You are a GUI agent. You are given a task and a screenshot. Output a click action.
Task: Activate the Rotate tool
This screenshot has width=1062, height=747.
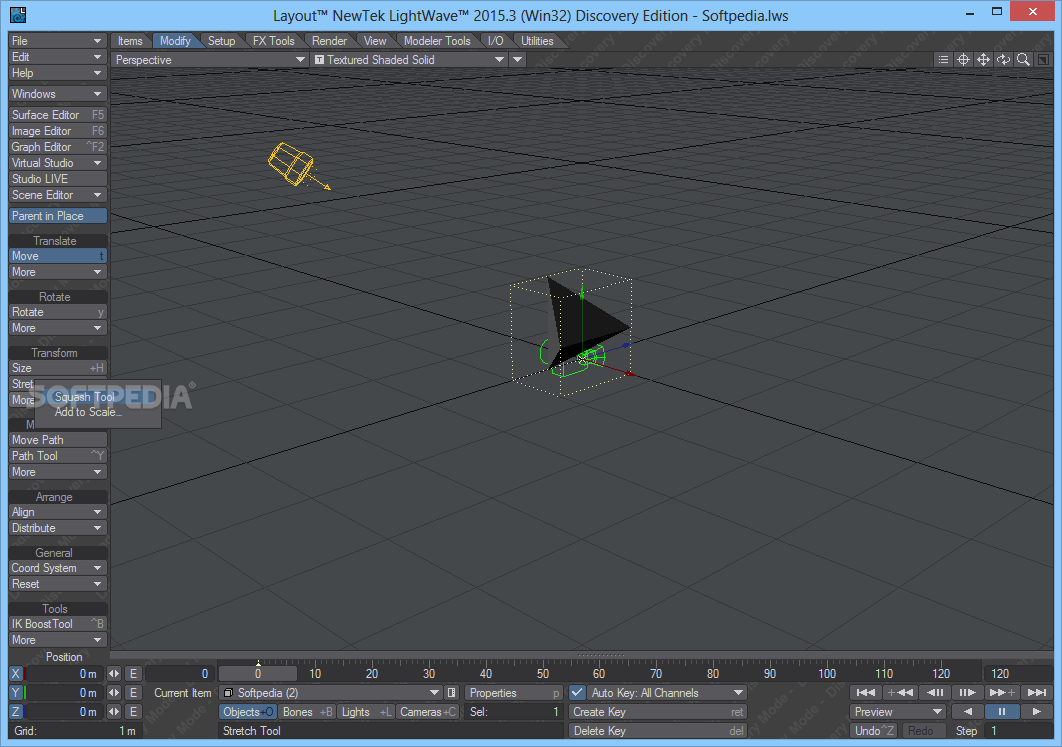[58, 312]
